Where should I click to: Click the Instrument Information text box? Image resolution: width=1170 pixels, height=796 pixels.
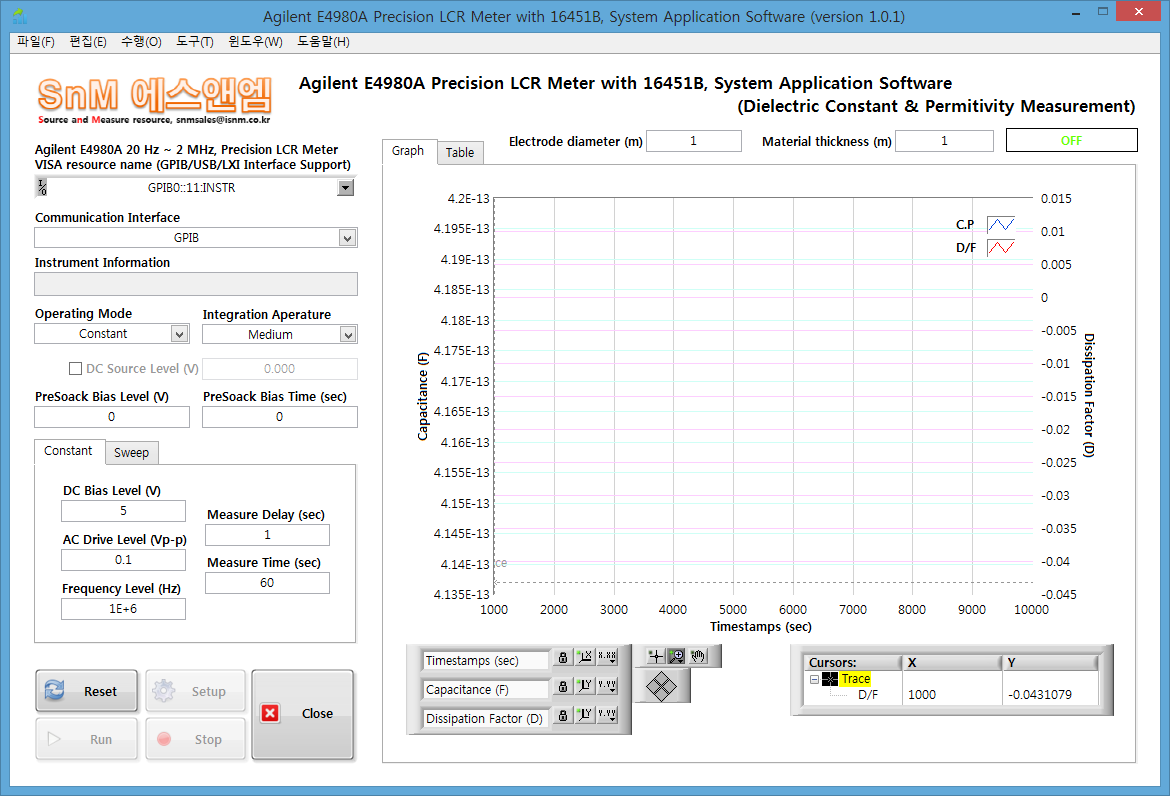tap(195, 284)
